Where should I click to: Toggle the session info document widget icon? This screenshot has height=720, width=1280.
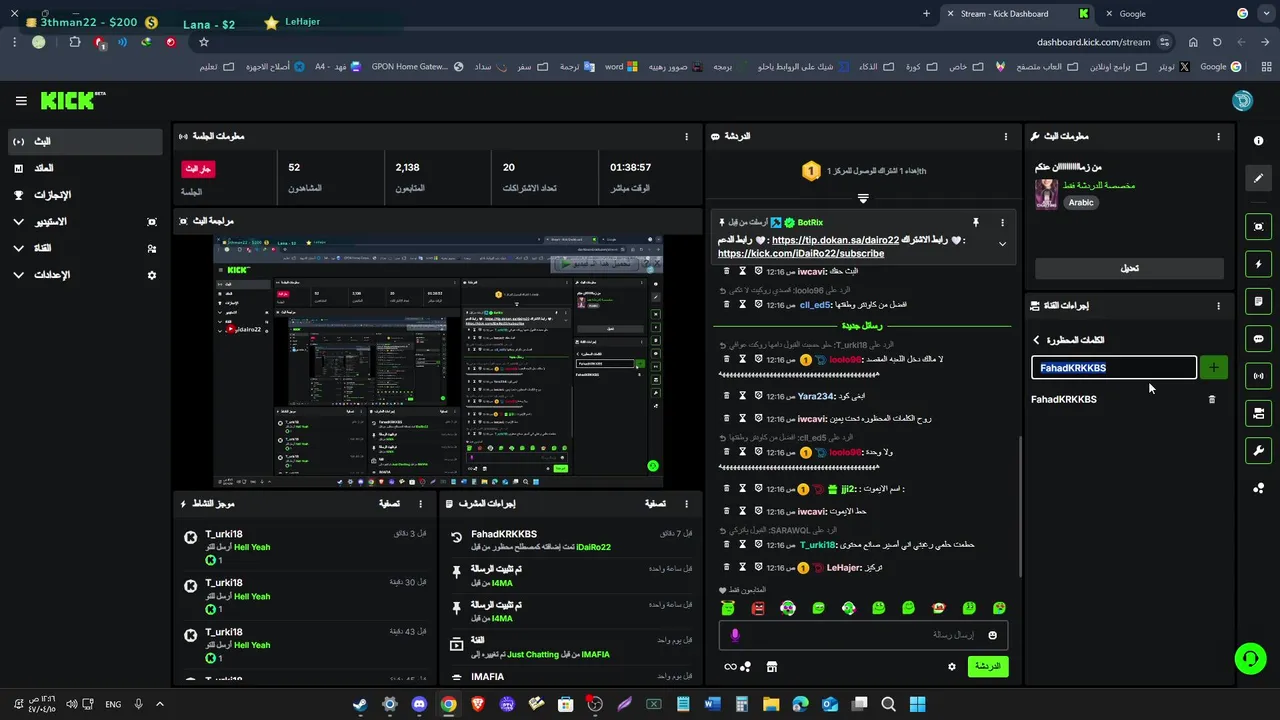click(x=1258, y=301)
